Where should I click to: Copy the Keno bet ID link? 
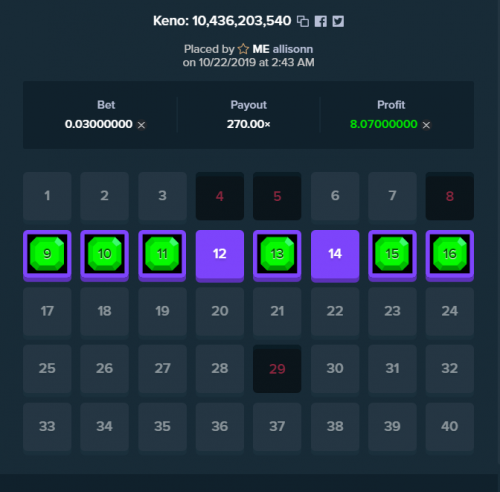click(x=303, y=21)
